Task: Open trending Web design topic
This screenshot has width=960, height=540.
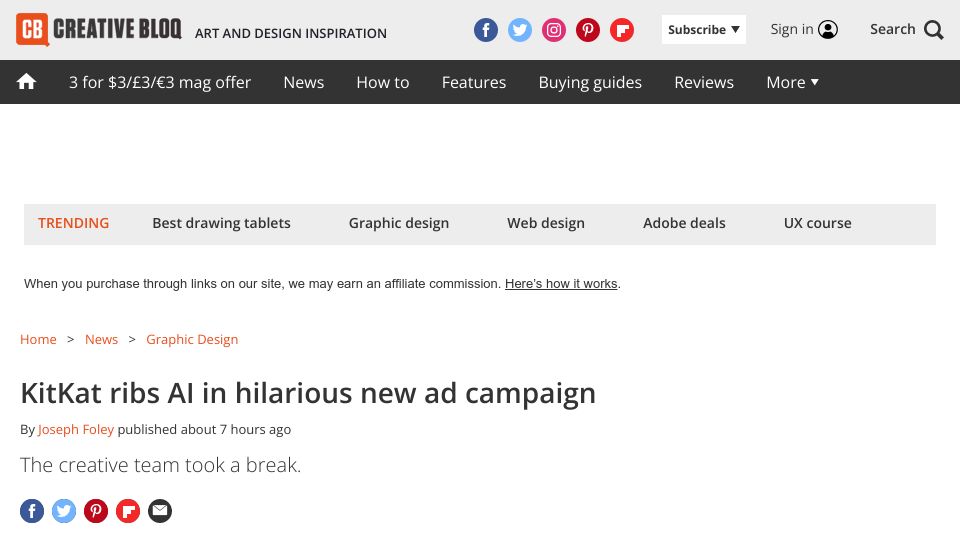Action: [546, 223]
